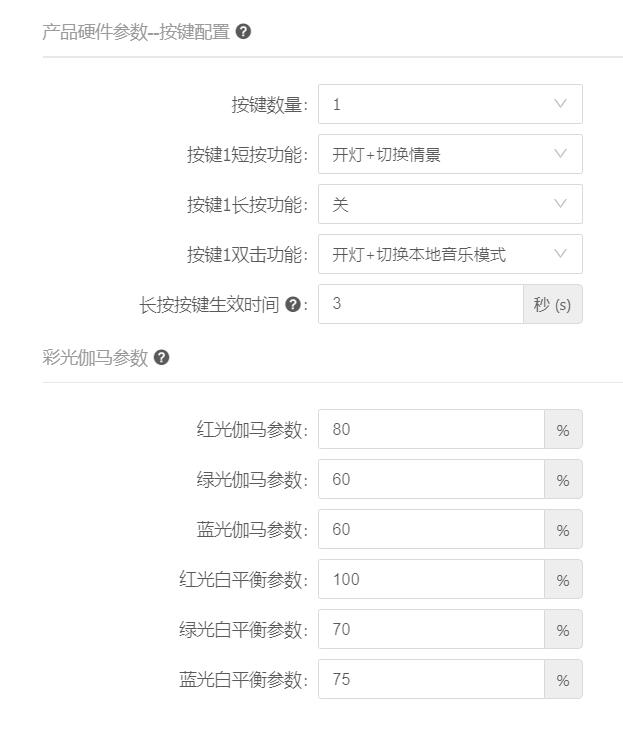
Task: Click help icon next to 长按按键生效时间
Action: click(x=292, y=304)
